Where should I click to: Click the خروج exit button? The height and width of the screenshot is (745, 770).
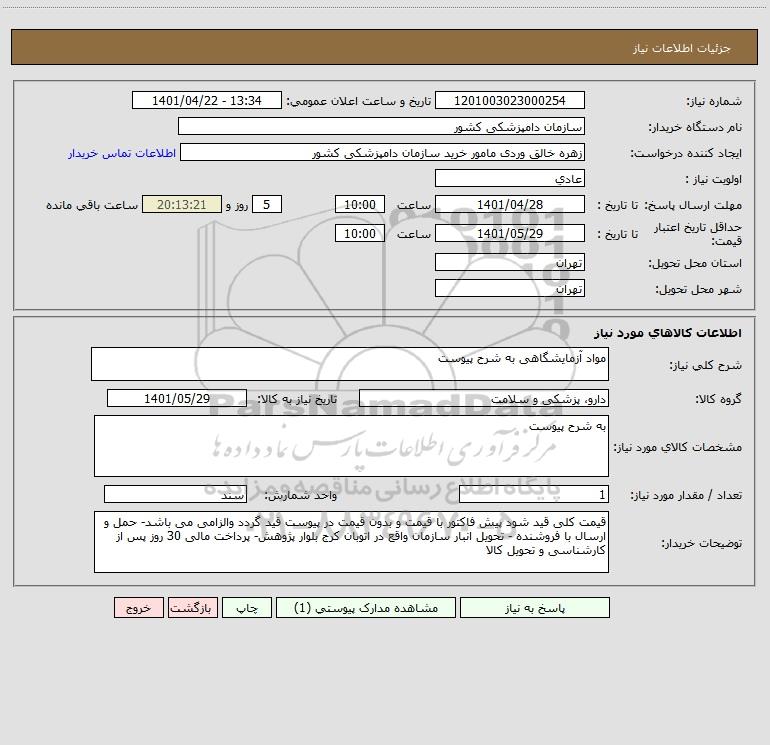pos(138,607)
